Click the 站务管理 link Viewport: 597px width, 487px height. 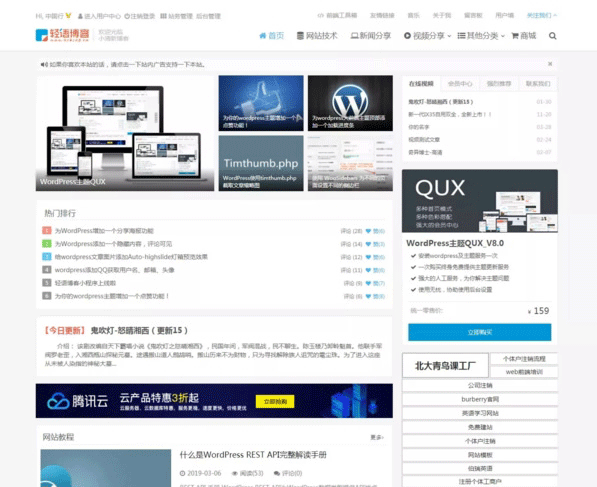click(x=176, y=16)
